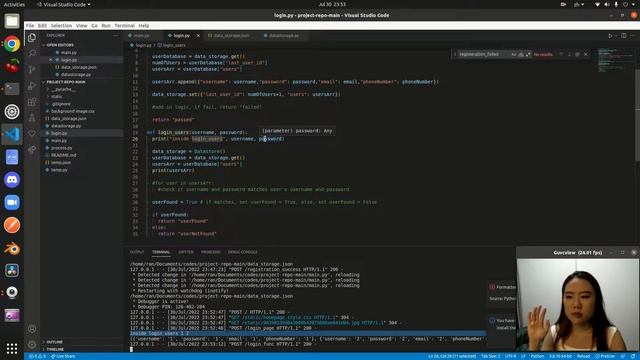Open .gitignore in the project tree
640x360 pixels.
[x=60, y=104]
